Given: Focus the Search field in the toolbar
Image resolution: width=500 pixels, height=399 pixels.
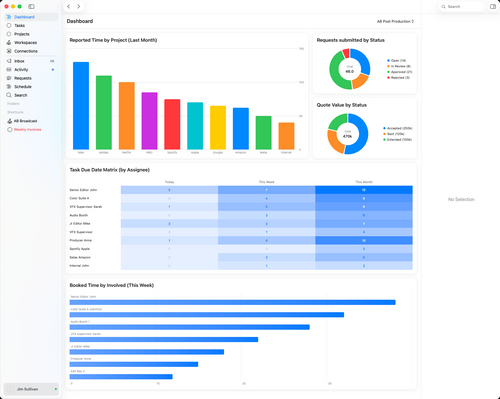Looking at the screenshot, I should click(462, 6).
